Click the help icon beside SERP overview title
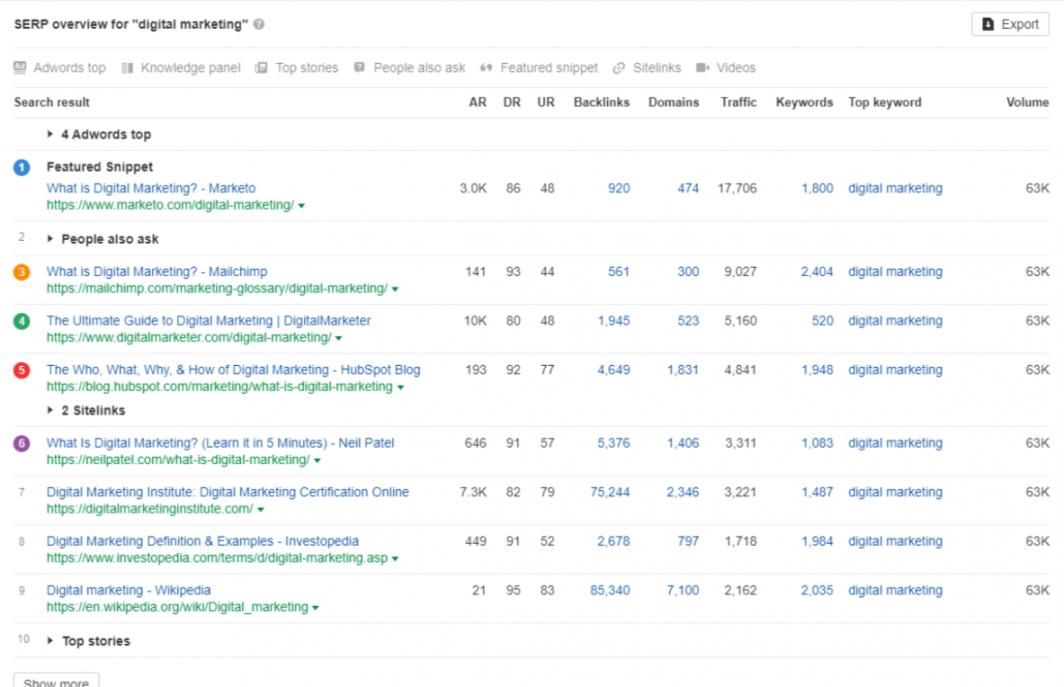1064x687 pixels. pyautogui.click(x=259, y=25)
